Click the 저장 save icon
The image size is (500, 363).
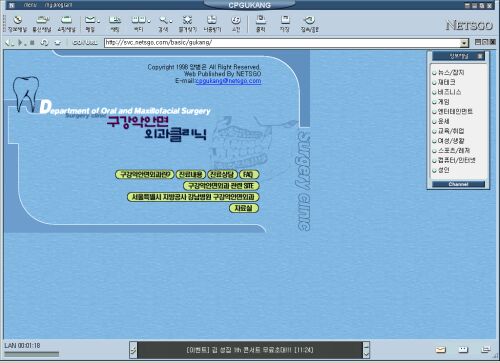point(285,23)
